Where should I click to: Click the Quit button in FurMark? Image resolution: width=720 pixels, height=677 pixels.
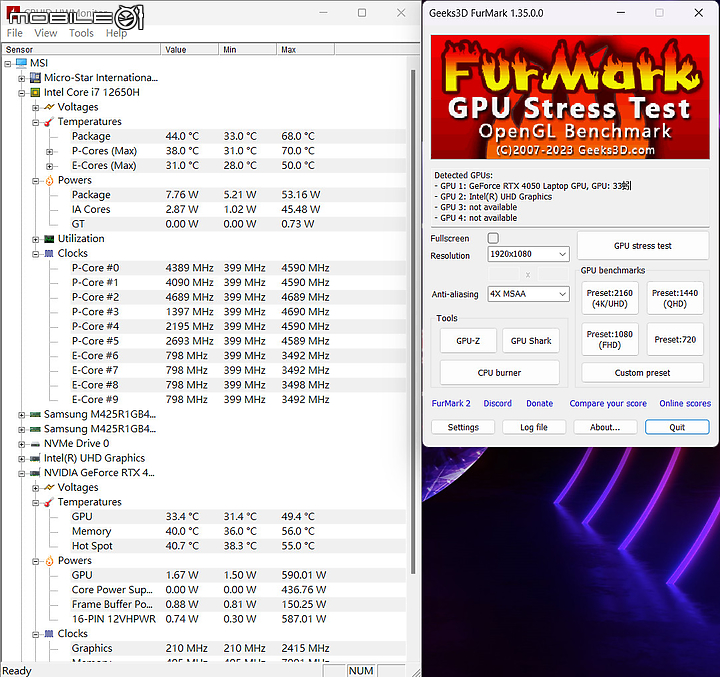click(677, 427)
